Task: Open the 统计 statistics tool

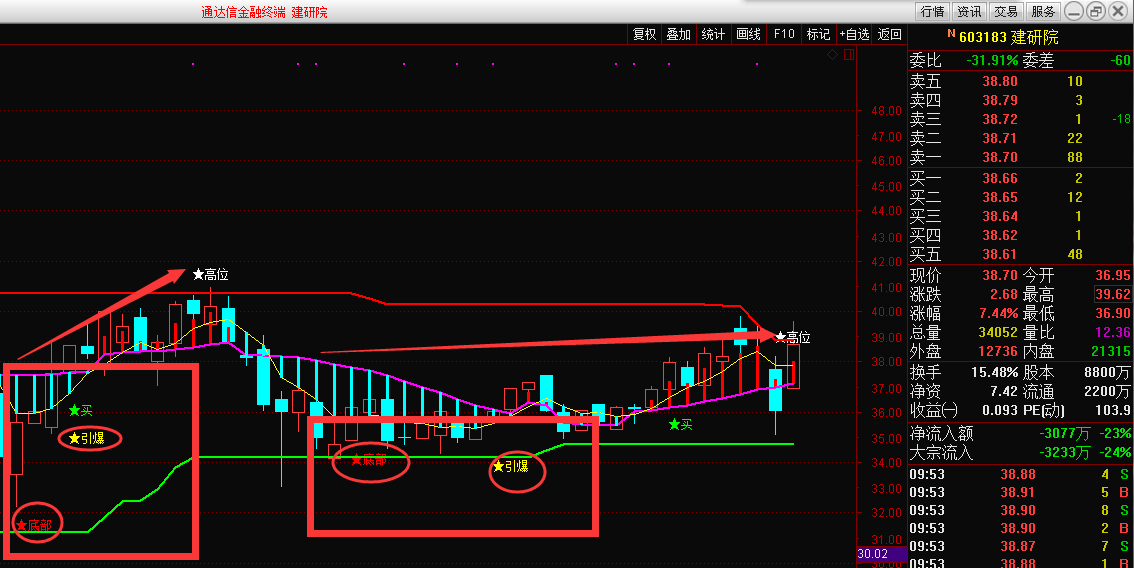Action: 713,34
